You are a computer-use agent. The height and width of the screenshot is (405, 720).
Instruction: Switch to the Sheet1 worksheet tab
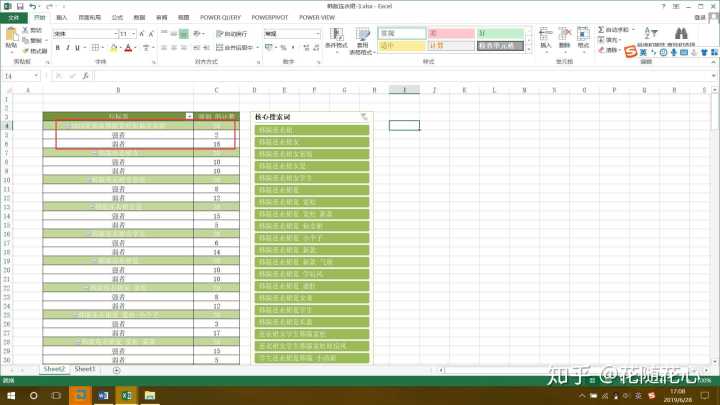click(84, 369)
